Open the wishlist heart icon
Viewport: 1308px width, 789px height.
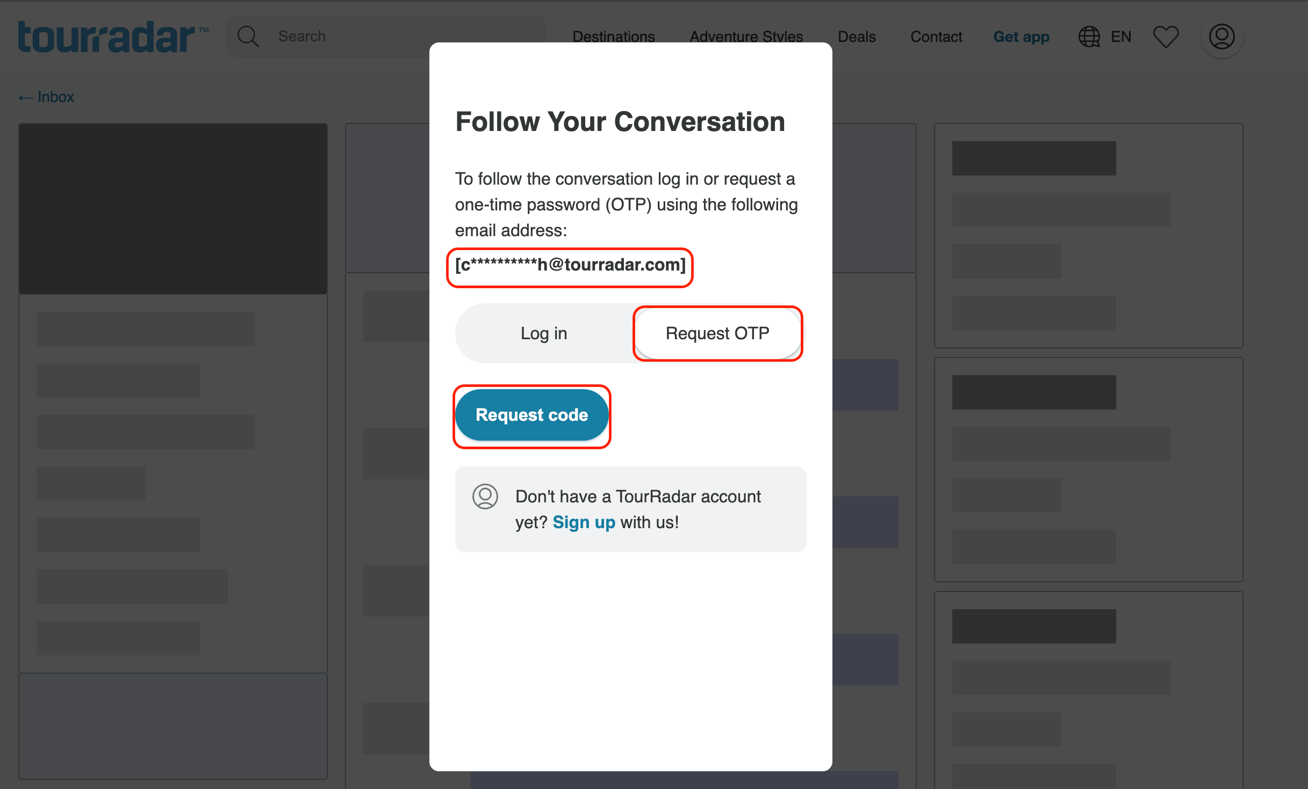tap(1165, 36)
